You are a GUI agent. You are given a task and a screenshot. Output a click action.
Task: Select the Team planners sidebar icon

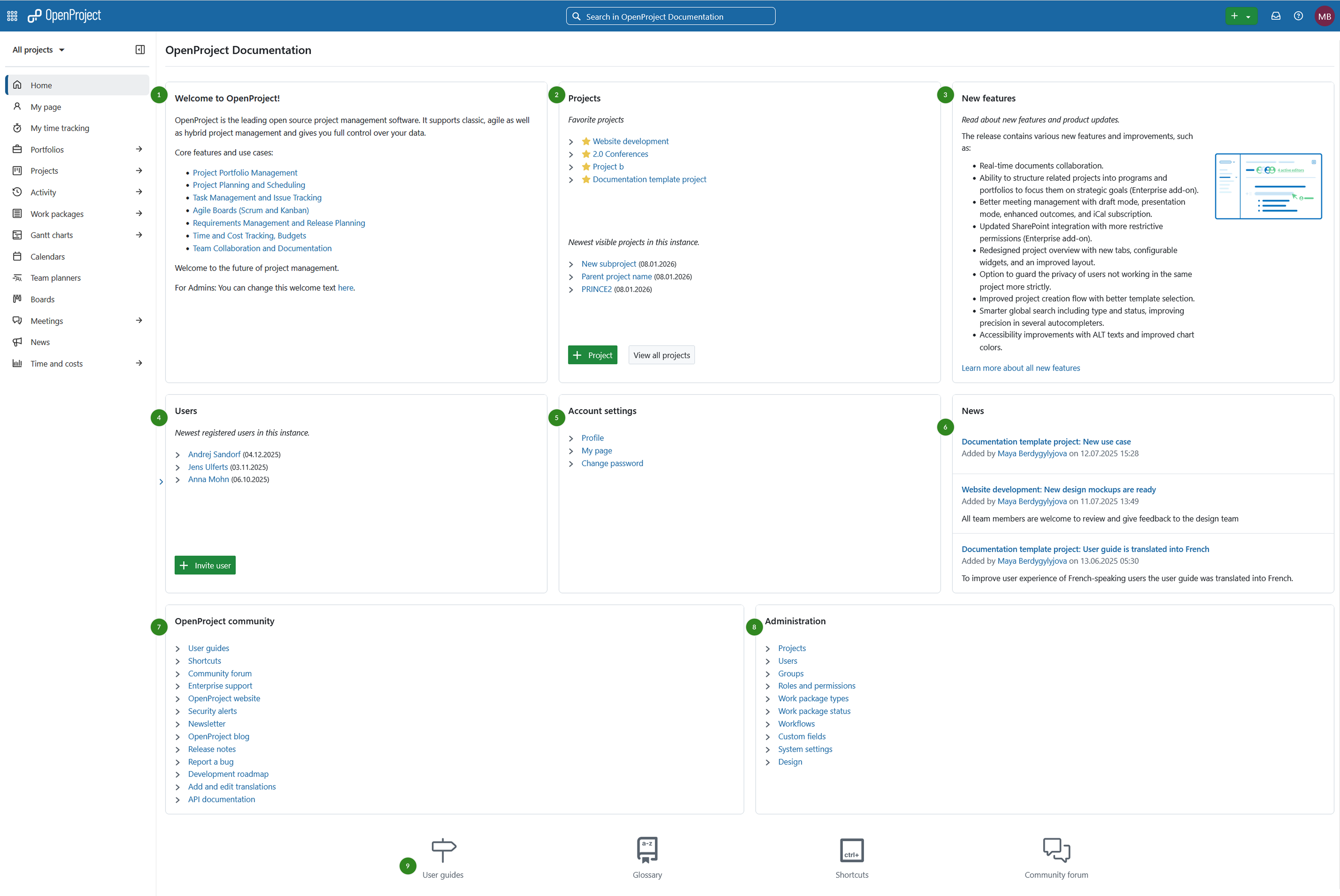tap(18, 278)
